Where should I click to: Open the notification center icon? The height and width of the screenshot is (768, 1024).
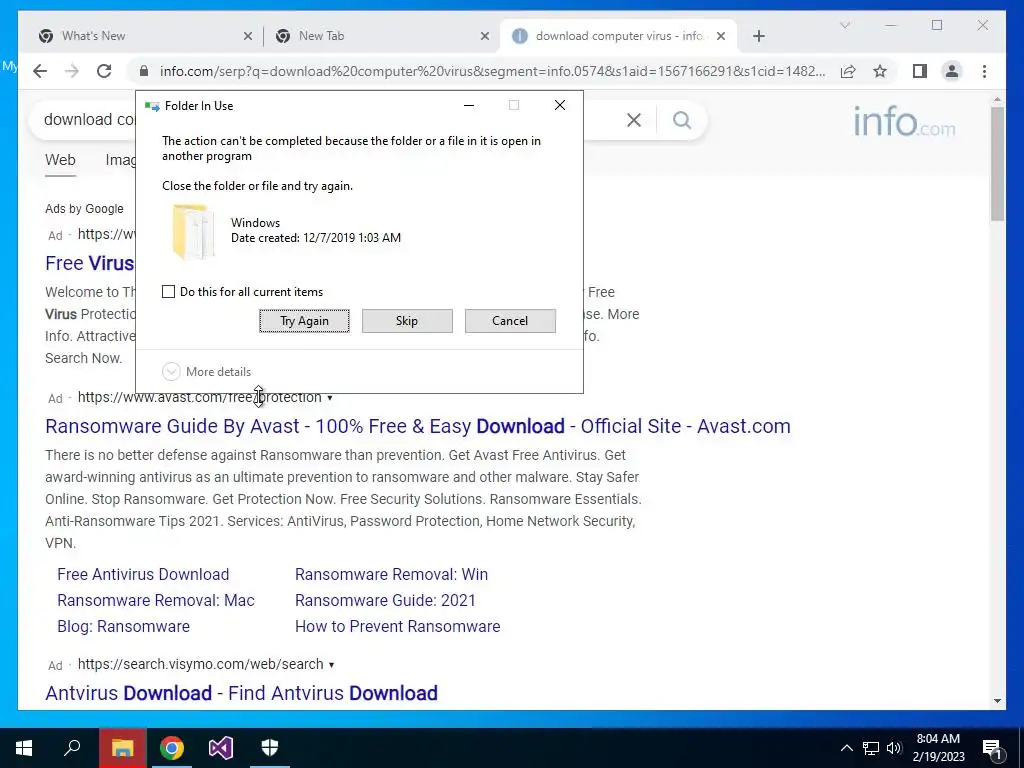[992, 749]
